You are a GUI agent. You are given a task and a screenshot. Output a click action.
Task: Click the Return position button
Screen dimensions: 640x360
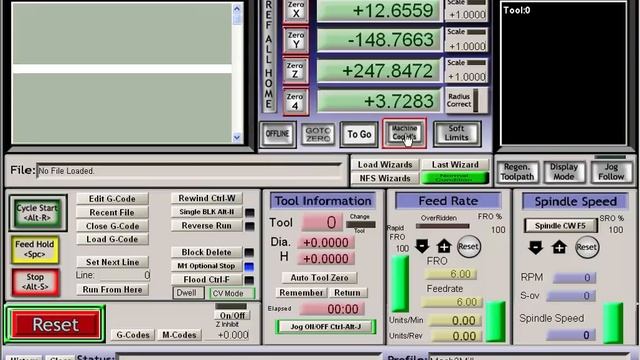[x=347, y=293]
